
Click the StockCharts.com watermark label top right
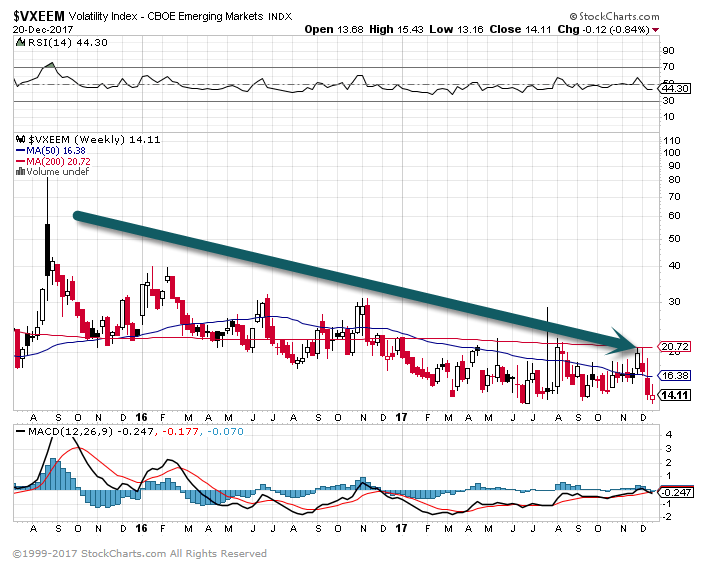coord(614,17)
